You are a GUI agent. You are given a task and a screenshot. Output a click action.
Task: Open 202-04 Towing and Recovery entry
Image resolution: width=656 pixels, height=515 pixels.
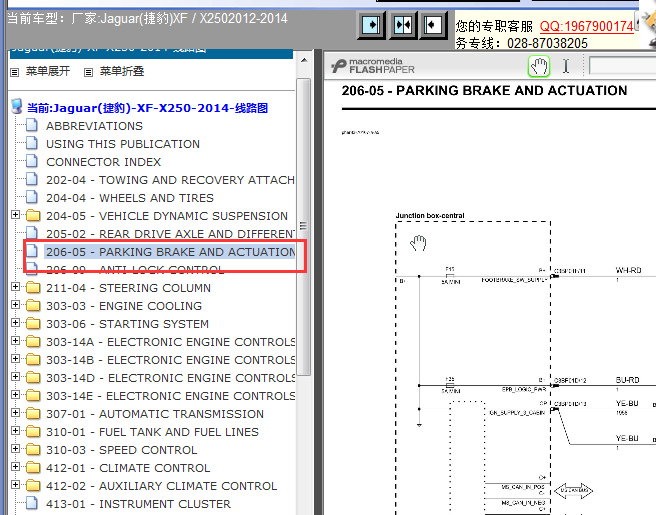(x=170, y=180)
